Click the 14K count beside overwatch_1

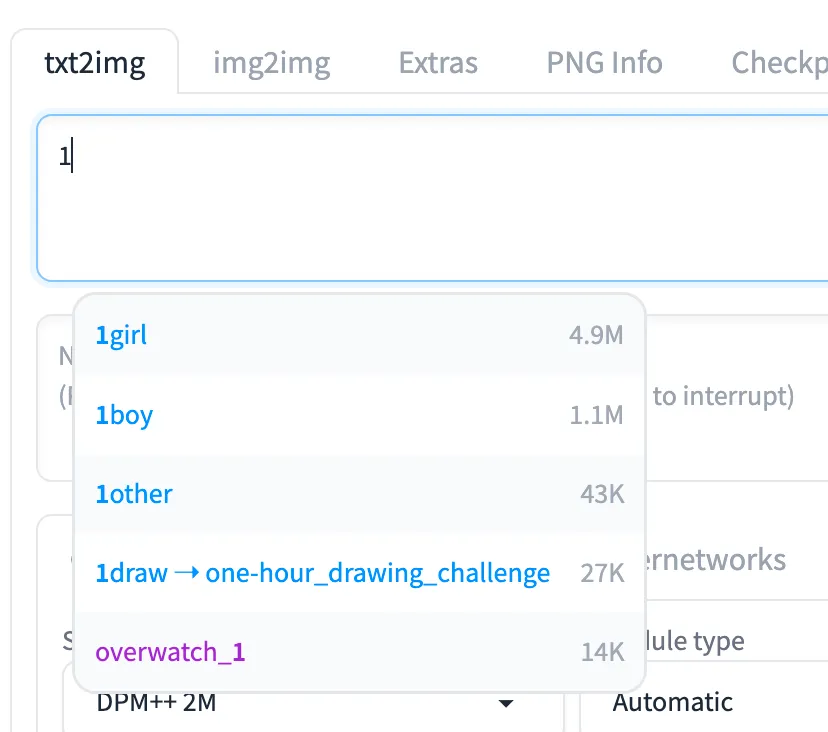coord(602,652)
